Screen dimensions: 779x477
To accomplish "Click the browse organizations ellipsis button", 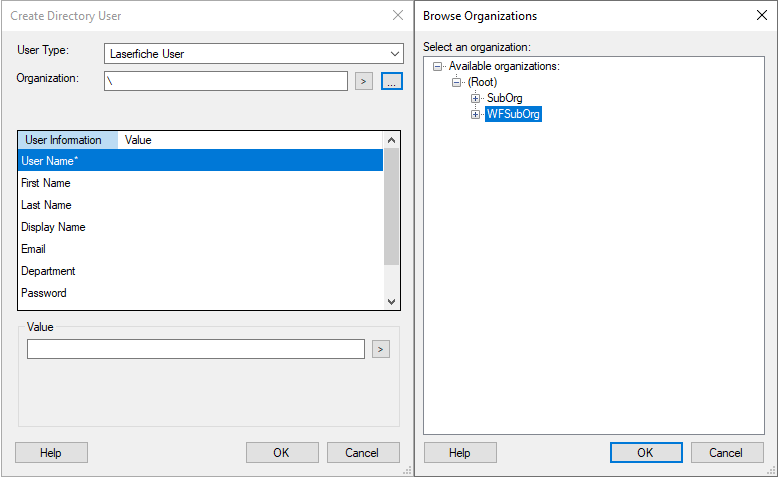I will coord(391,82).
